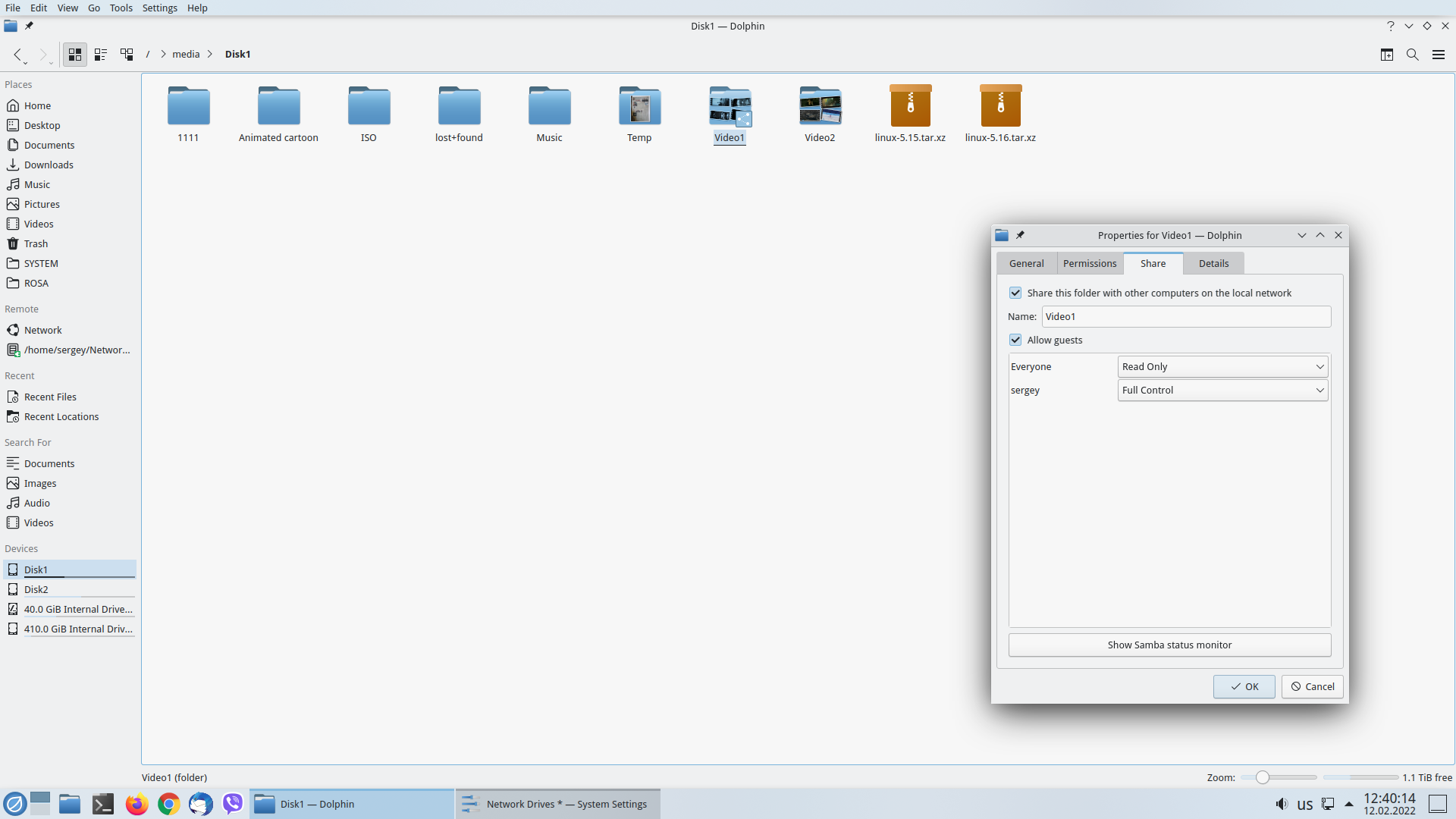Switch to Icons view mode
Image resolution: width=1456 pixels, height=819 pixels.
[x=74, y=55]
